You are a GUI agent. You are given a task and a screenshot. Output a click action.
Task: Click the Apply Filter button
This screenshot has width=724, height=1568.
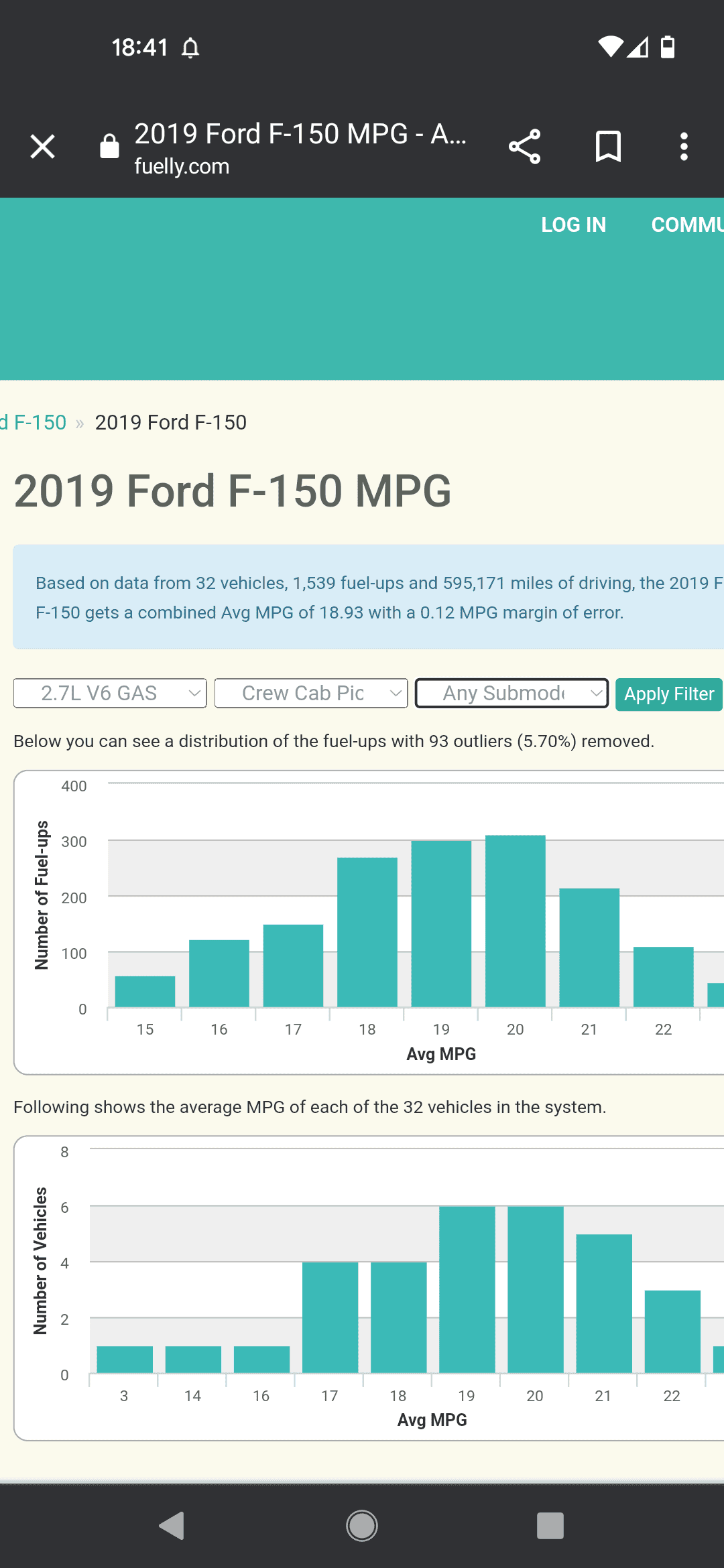click(669, 694)
